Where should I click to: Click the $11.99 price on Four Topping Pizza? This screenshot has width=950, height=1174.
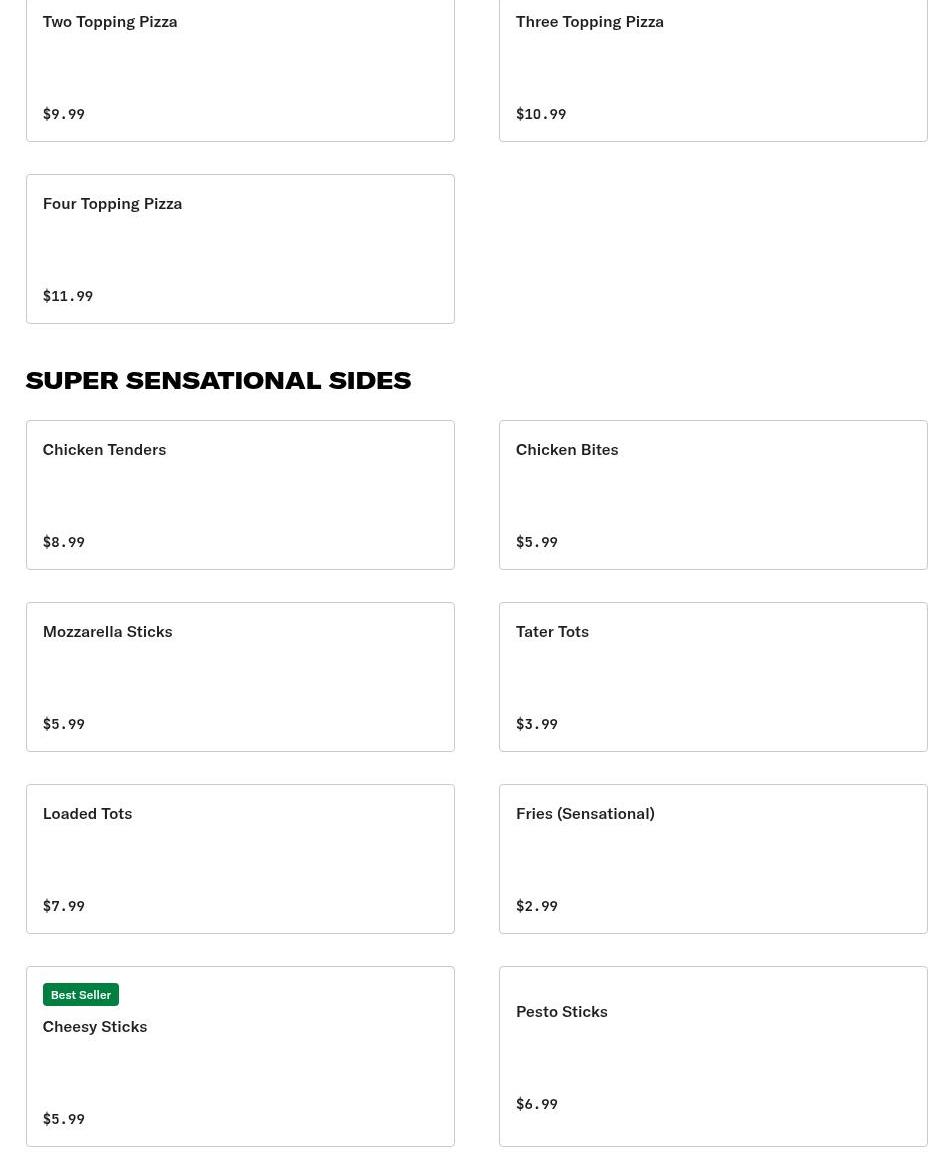point(67,295)
